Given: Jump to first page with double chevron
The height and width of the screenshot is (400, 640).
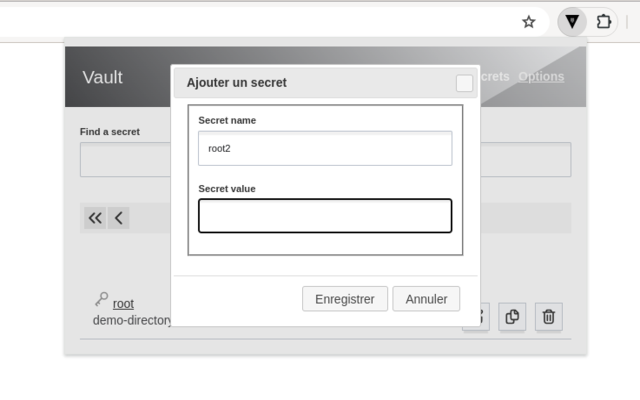Looking at the screenshot, I should pyautogui.click(x=95, y=218).
